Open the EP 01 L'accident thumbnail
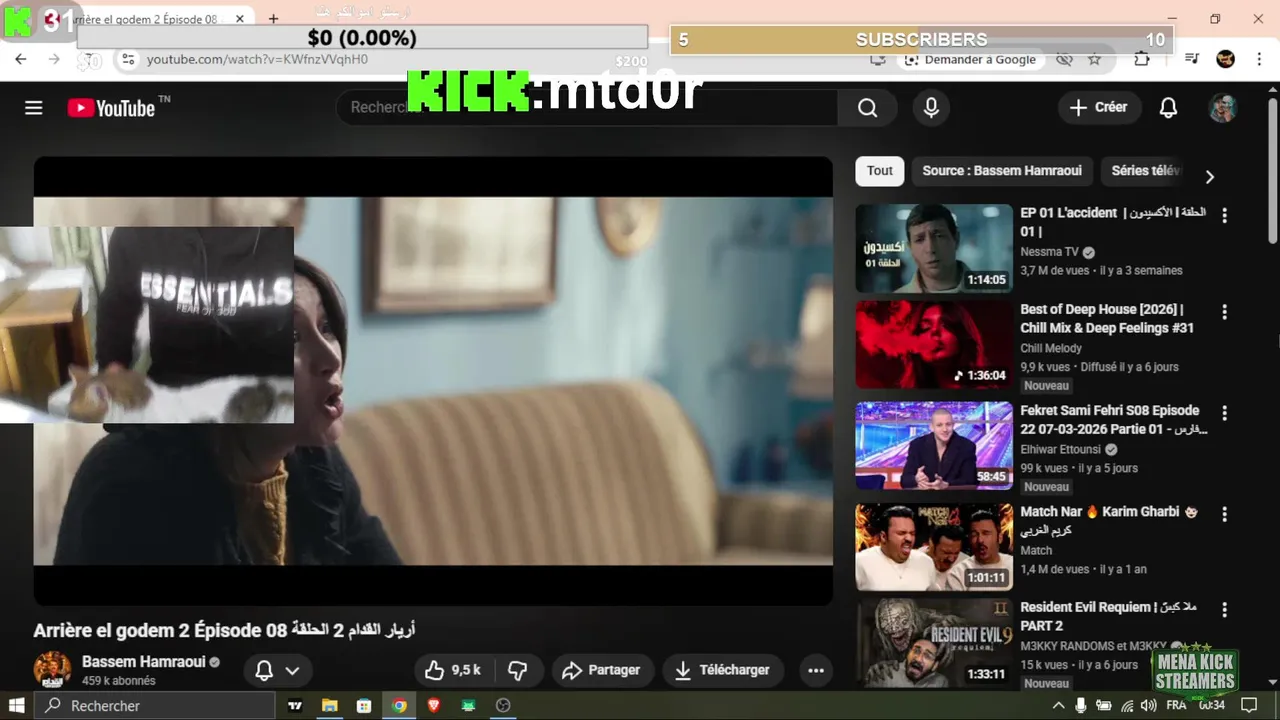Screen dimensions: 1280x720 pyautogui.click(x=934, y=248)
